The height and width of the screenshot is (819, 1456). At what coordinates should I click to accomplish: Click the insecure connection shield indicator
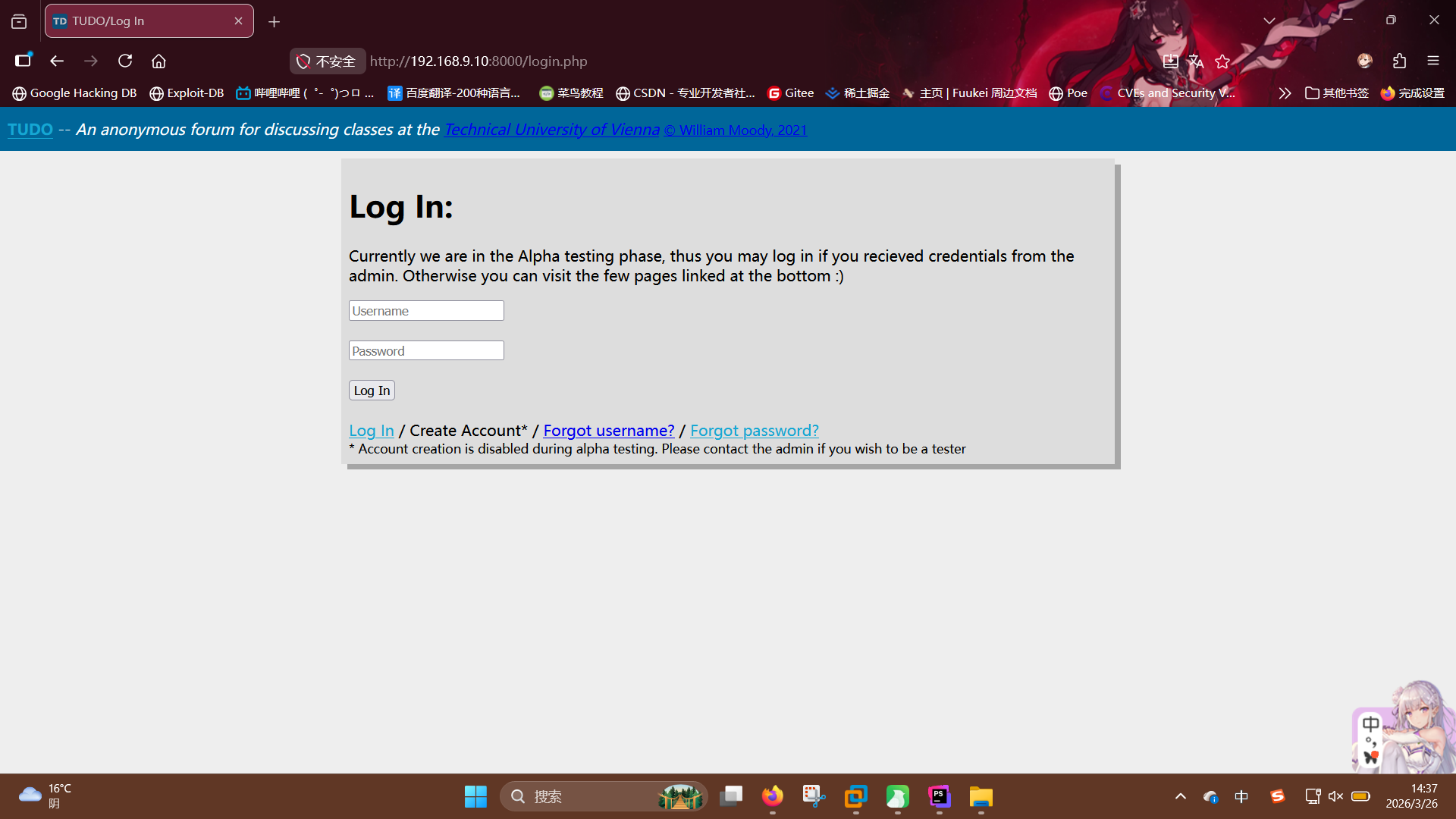(x=327, y=61)
